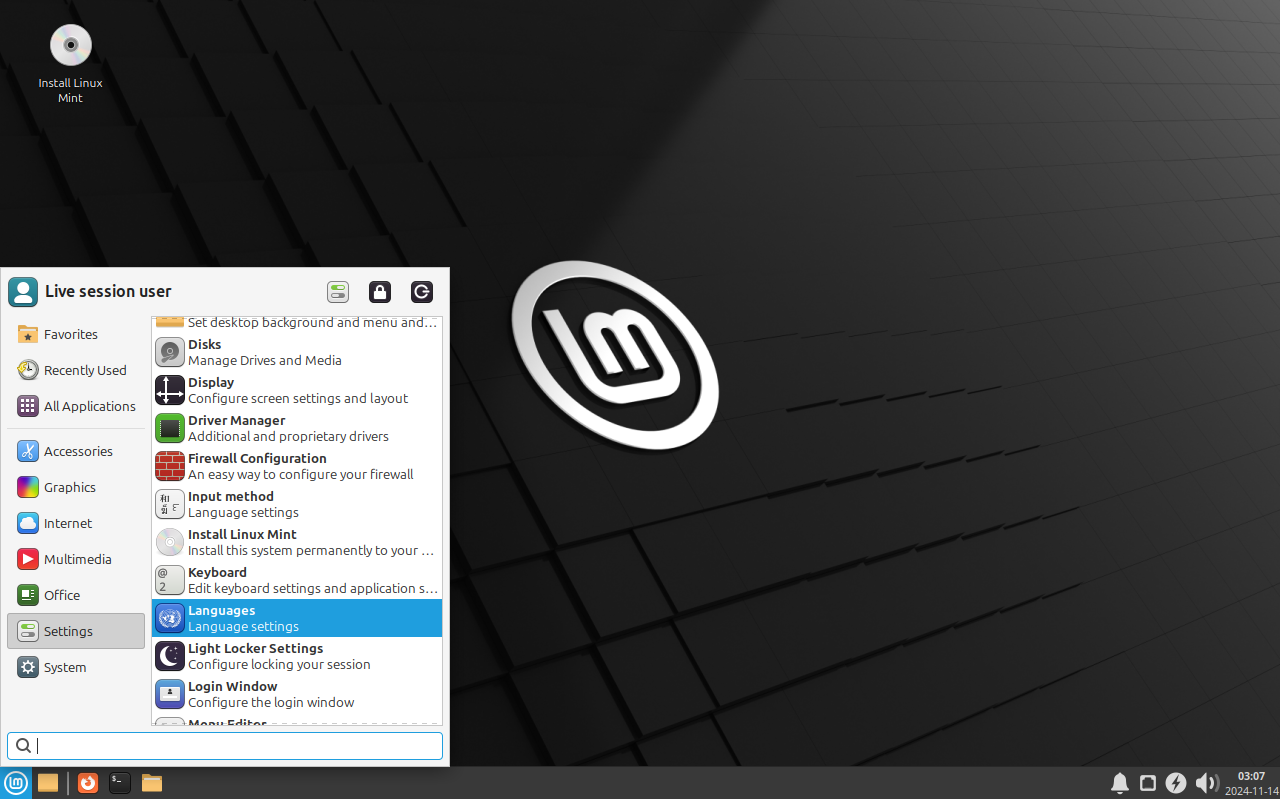This screenshot has height=799, width=1280.
Task: Open the Input method icon
Action: [x=170, y=504]
